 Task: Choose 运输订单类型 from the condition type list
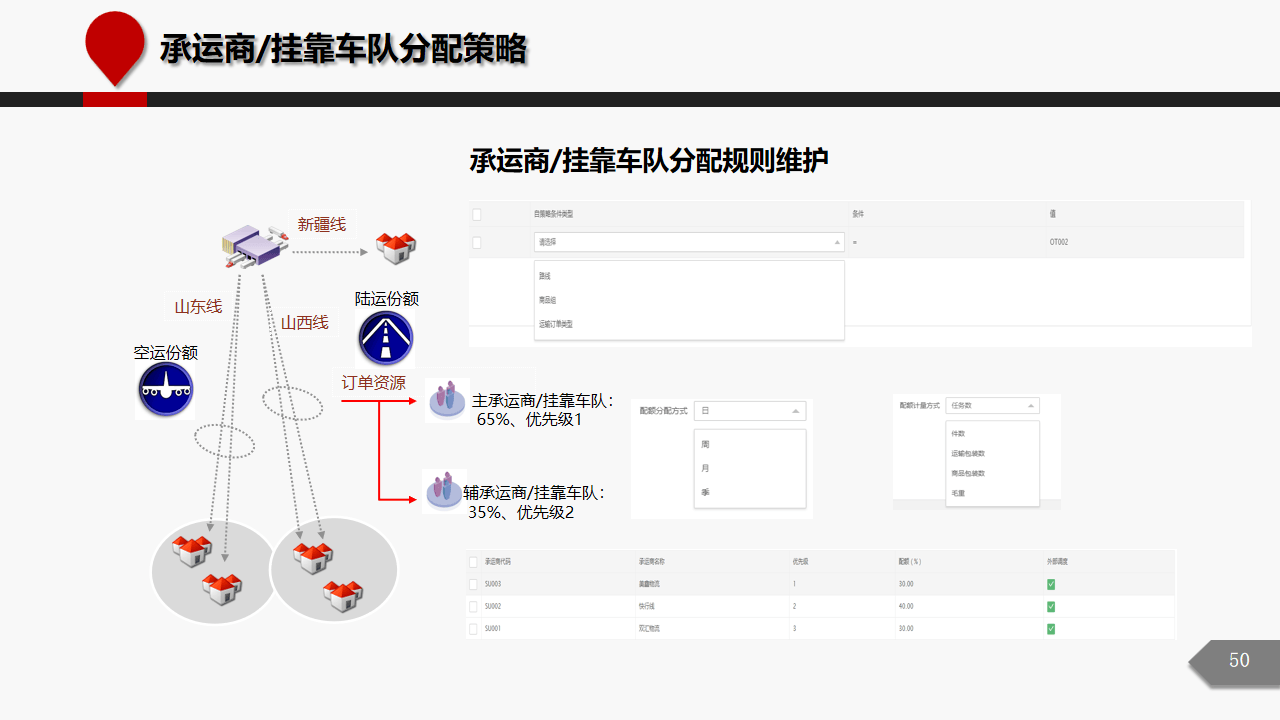pos(689,324)
